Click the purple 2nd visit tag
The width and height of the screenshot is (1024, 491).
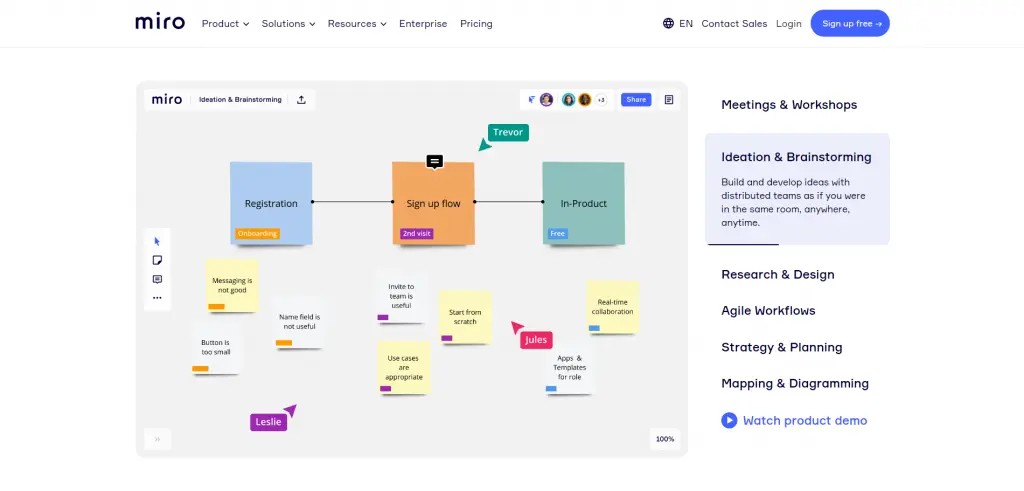click(417, 233)
